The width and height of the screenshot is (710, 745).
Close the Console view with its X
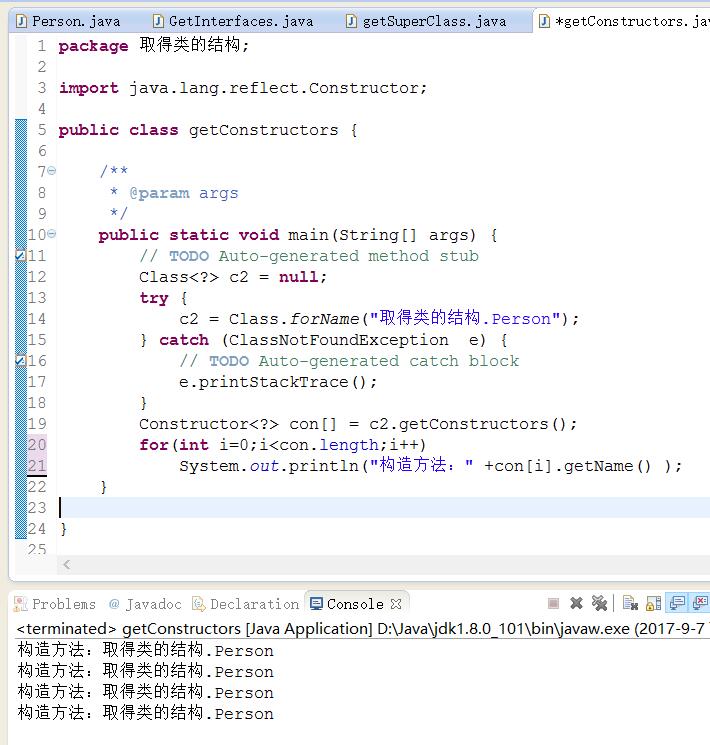(396, 604)
